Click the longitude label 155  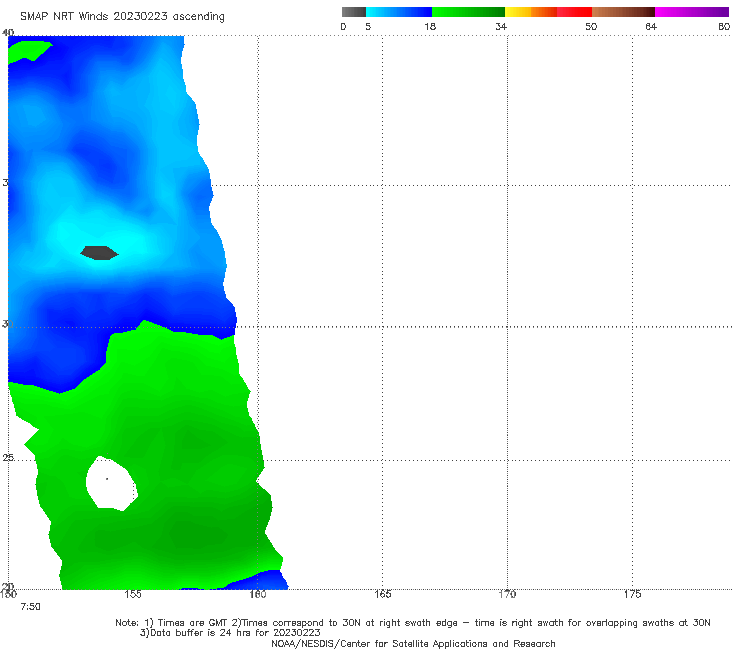coord(133,594)
